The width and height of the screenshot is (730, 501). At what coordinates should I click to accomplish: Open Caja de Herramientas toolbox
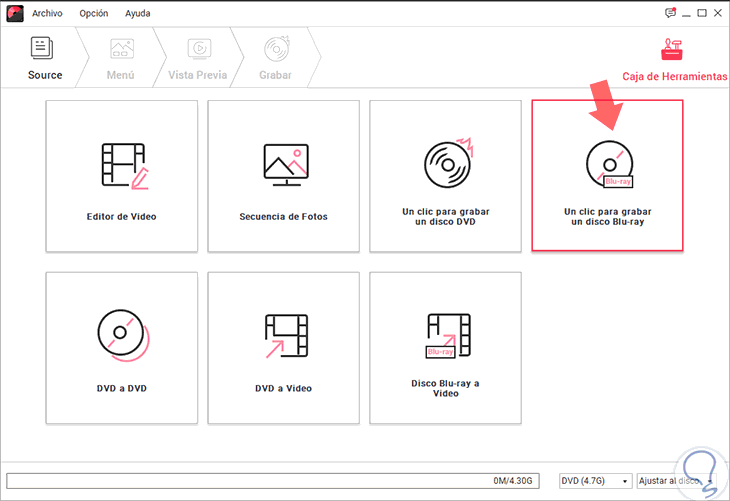(x=672, y=49)
